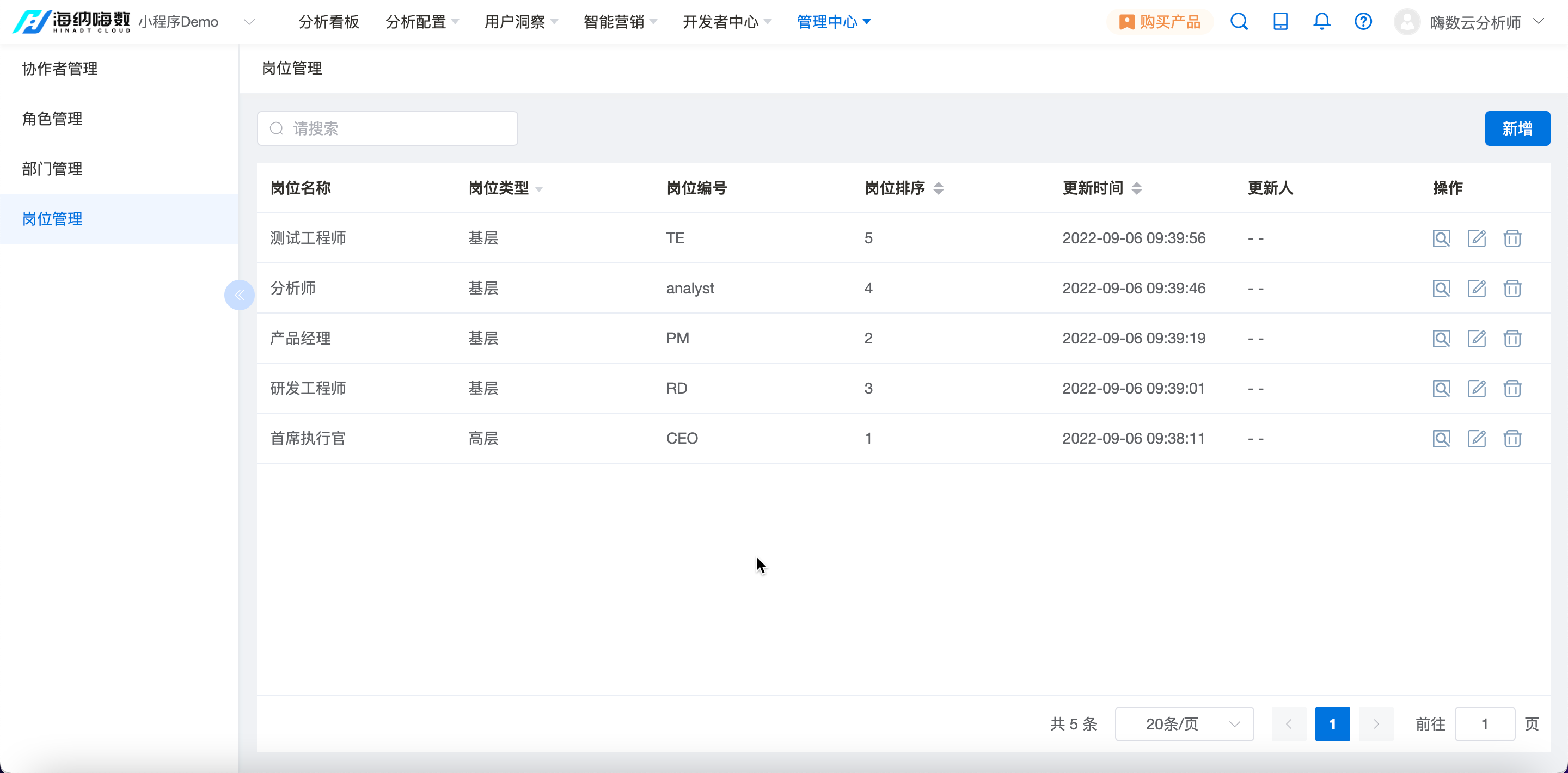Click the 购买产品 button

(x=1160, y=22)
